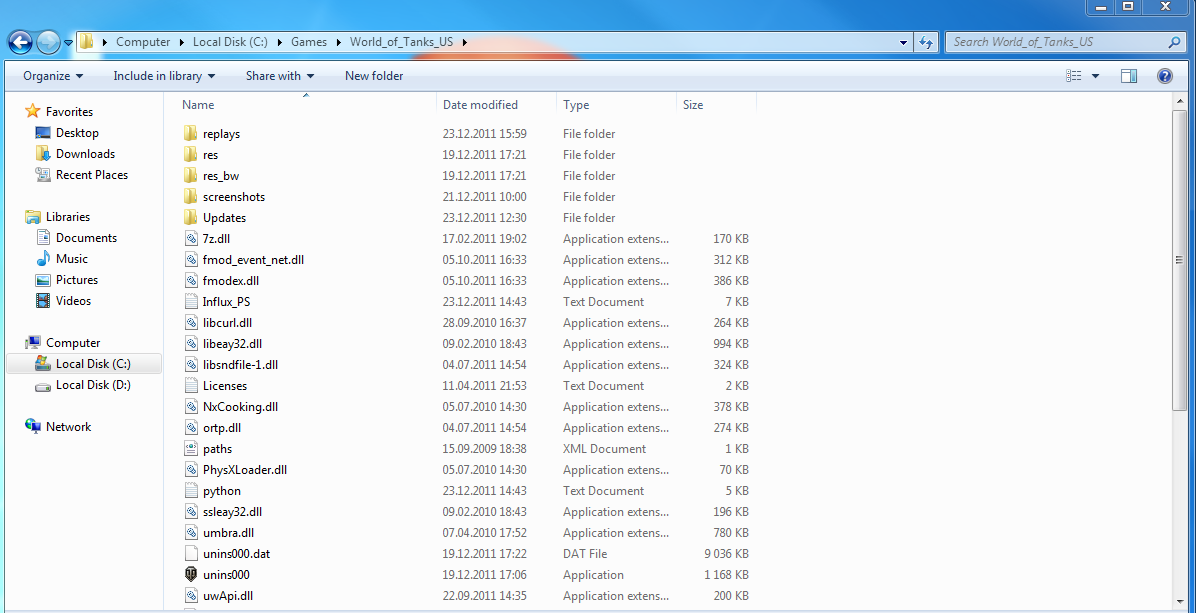The height and width of the screenshot is (613, 1196).
Task: Select Favorites star icon in navigation pane
Action: pyautogui.click(x=32, y=111)
